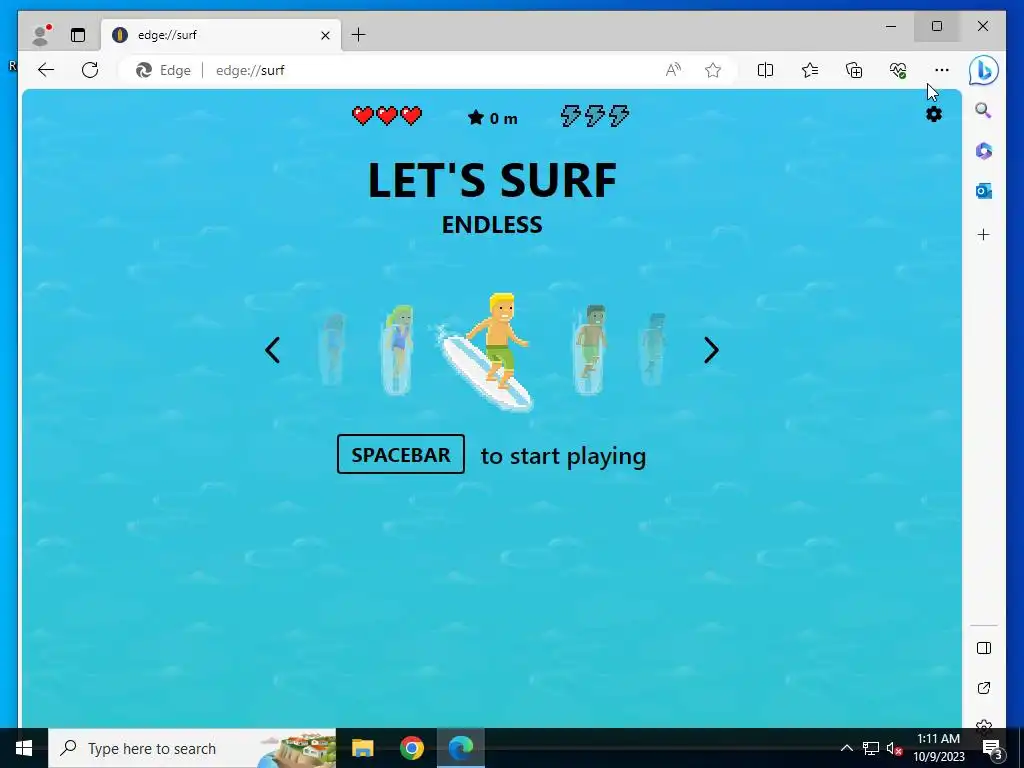Image resolution: width=1024 pixels, height=768 pixels.
Task: Select previous surfer with left arrow
Action: [x=272, y=350]
